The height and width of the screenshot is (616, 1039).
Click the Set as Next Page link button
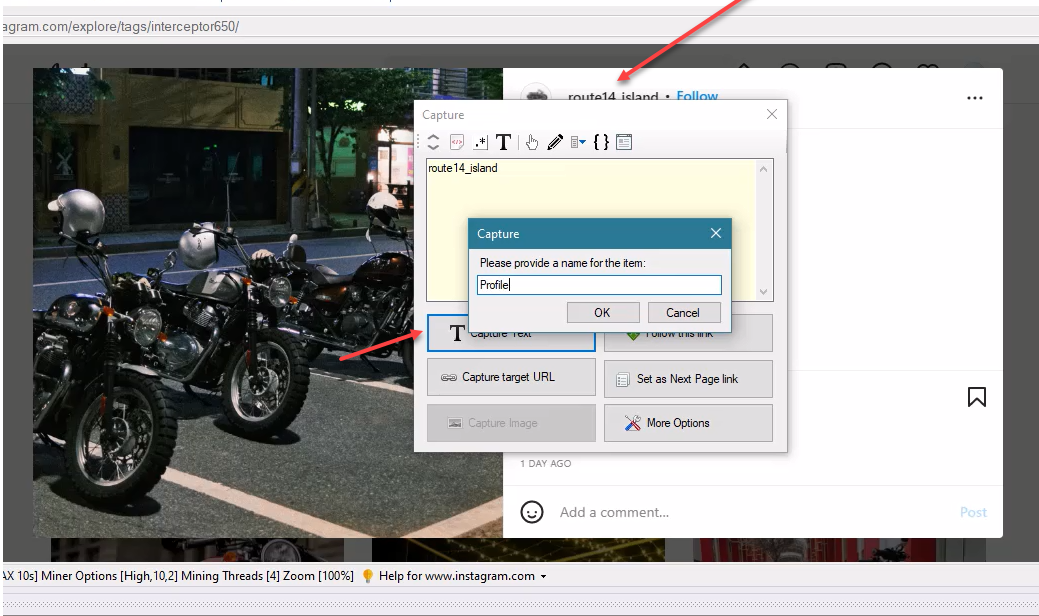(x=688, y=379)
